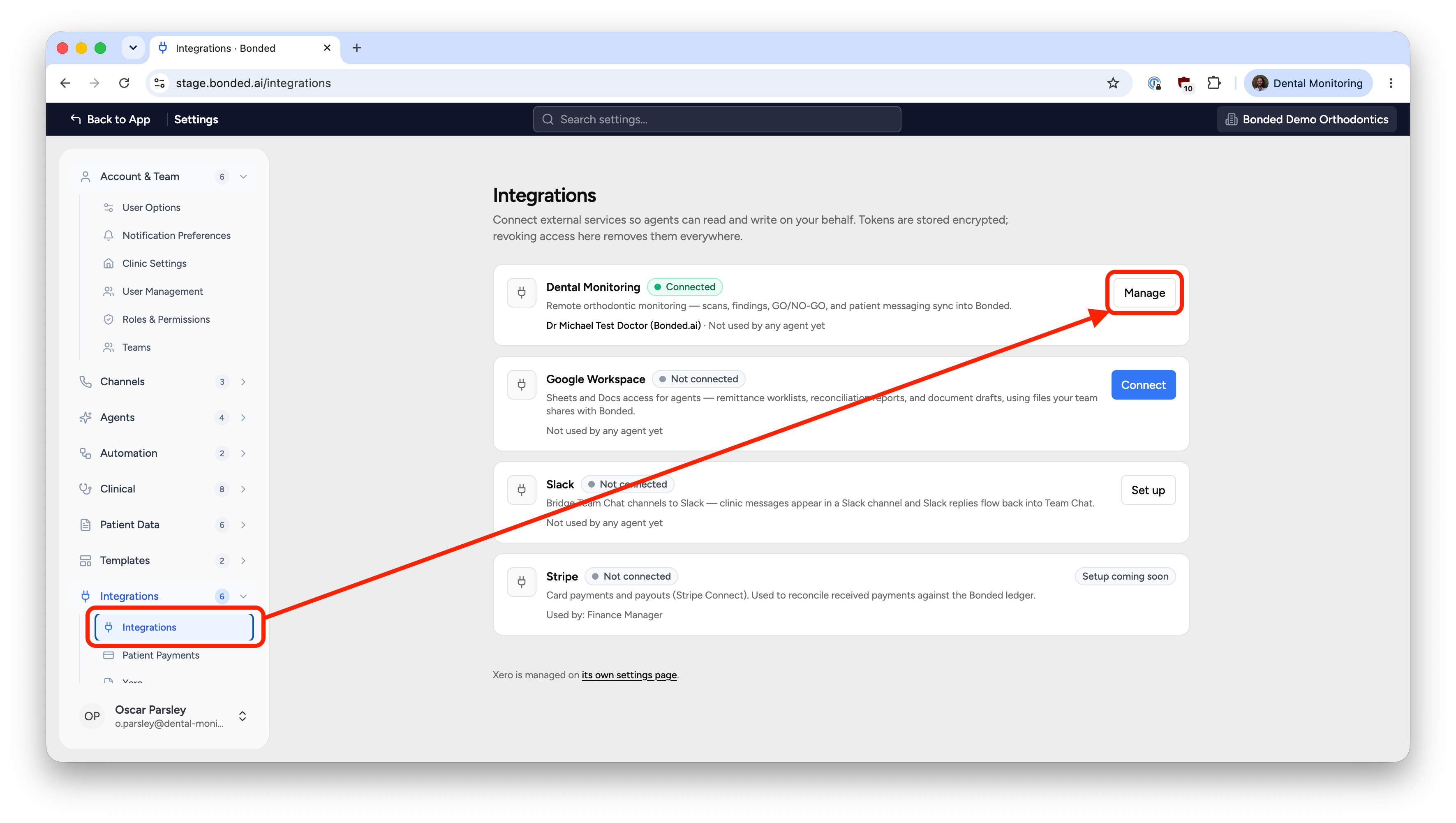The height and width of the screenshot is (823, 1456).
Task: Open the Bonded Demo Orthodontics clinic selector
Action: [1306, 119]
